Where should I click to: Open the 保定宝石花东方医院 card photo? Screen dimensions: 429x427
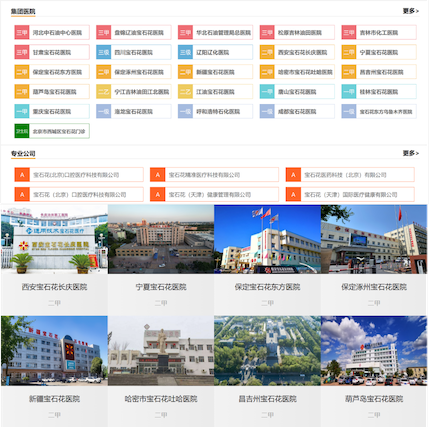[x=267, y=239]
